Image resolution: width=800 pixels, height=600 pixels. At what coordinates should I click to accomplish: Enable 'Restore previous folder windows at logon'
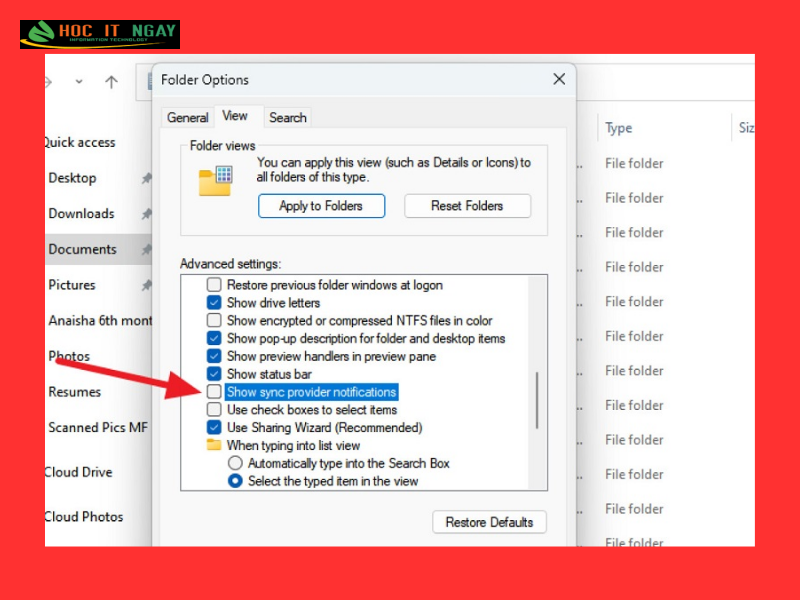pos(214,285)
